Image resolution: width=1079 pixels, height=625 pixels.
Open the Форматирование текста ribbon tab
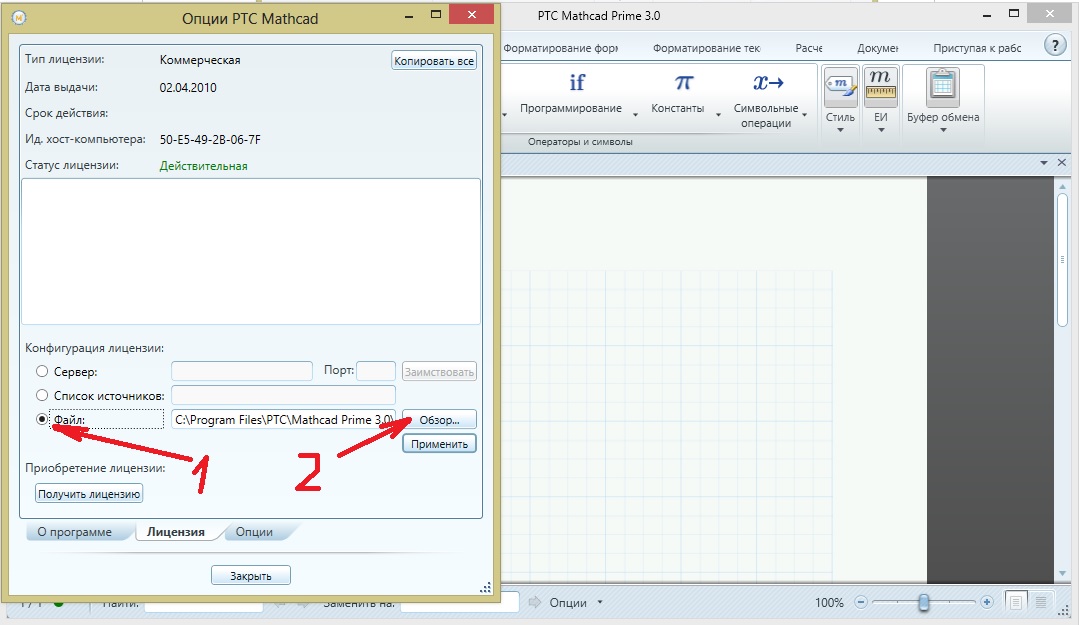tap(706, 48)
